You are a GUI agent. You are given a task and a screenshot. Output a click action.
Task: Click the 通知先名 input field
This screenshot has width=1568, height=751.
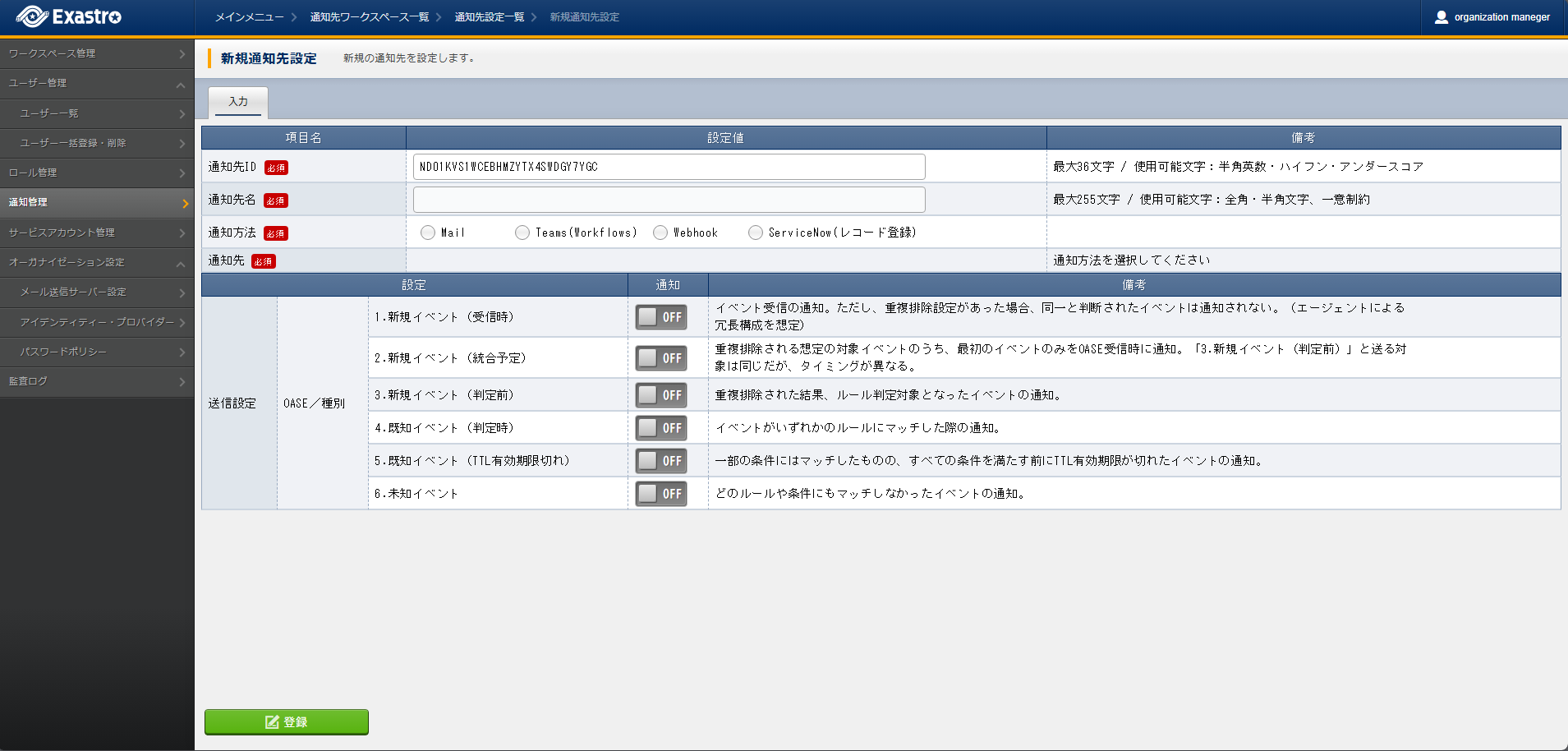[669, 200]
